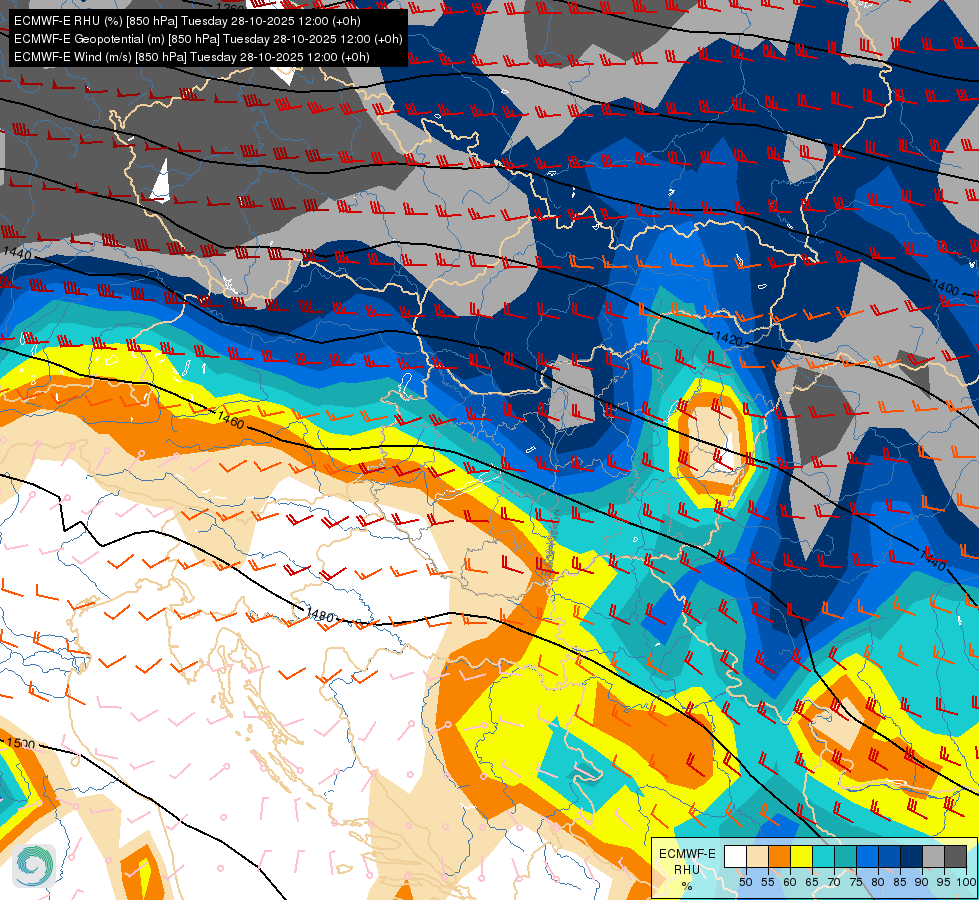Screen dimensions: 979x900
Task: Click the legend value 55
Action: pyautogui.click(x=768, y=882)
